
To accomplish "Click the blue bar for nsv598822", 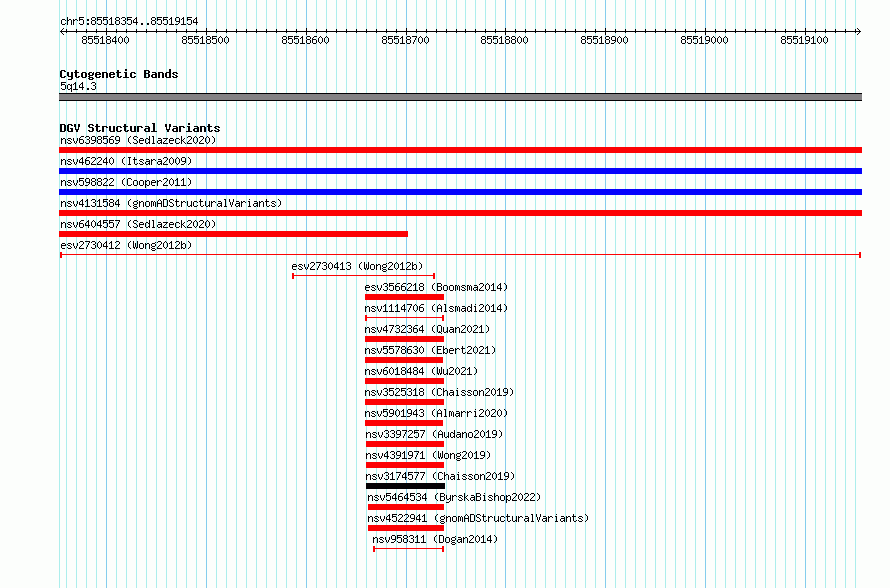I will (460, 192).
